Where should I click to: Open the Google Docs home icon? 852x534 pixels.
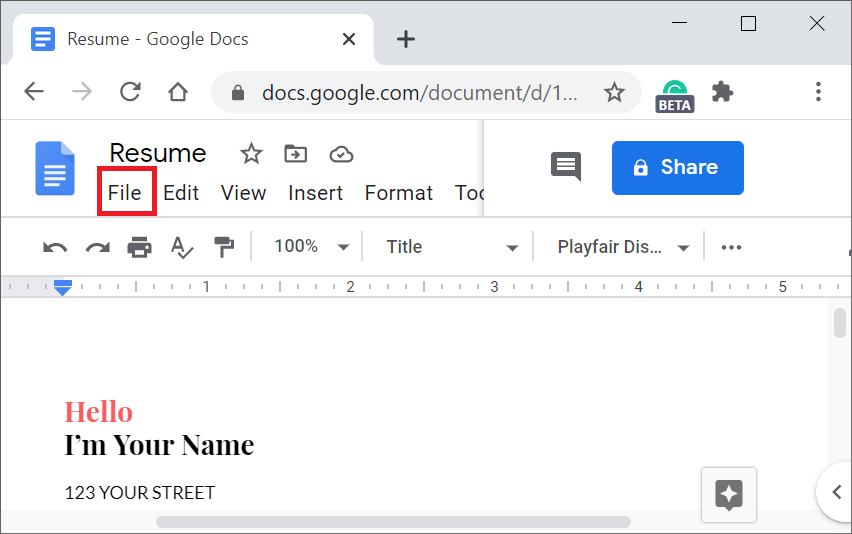coord(55,168)
